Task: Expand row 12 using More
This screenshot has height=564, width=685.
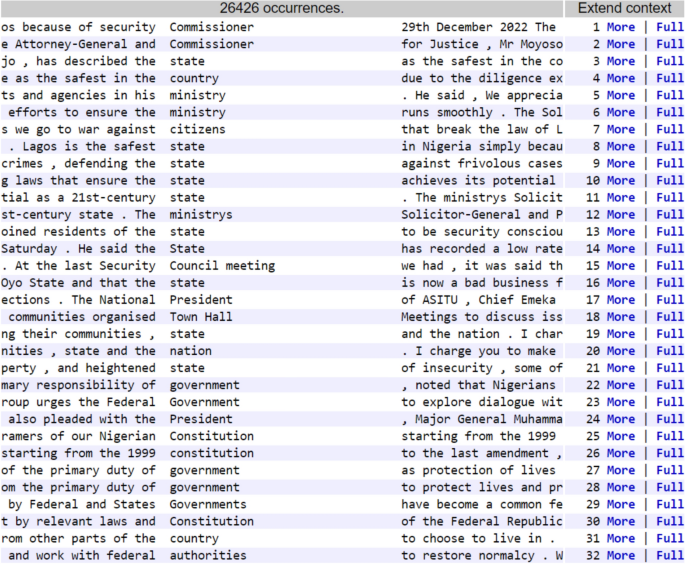Action: tap(620, 215)
